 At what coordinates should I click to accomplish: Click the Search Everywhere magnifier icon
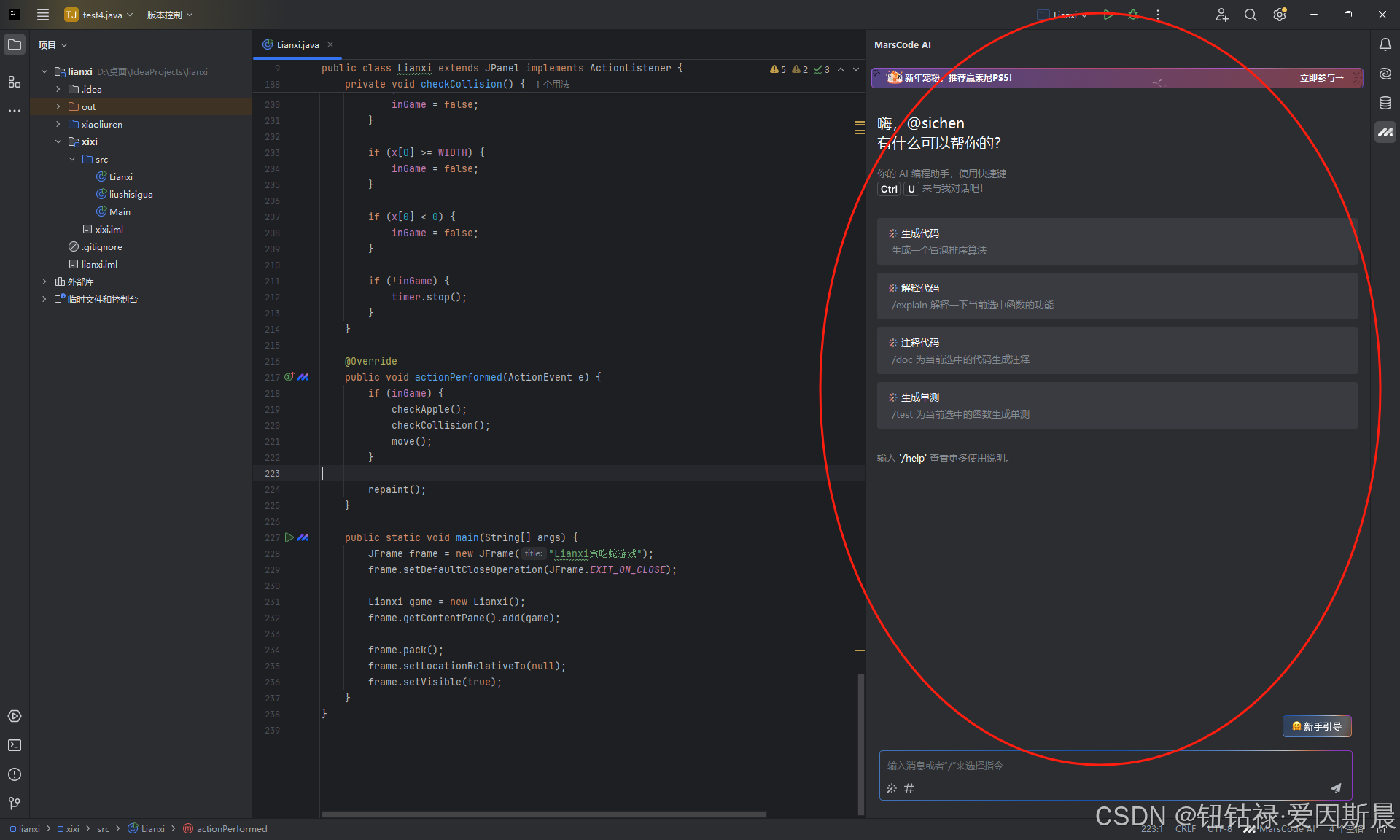coord(1250,15)
